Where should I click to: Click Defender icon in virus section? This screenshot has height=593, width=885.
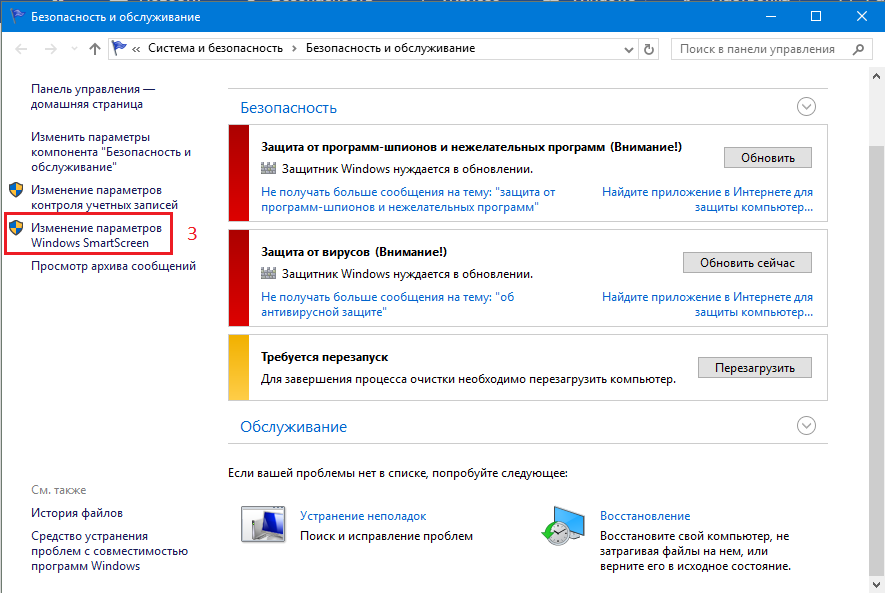pos(269,273)
